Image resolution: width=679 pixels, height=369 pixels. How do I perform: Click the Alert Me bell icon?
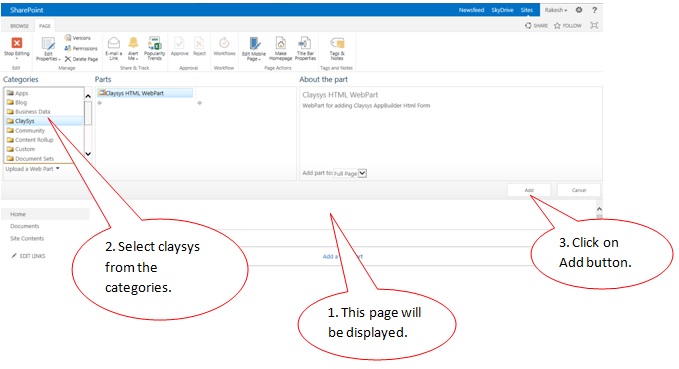click(x=133, y=42)
